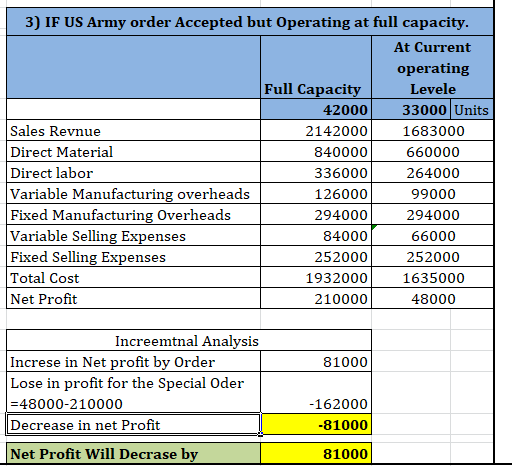Viewport: 512px width, 466px height.
Task: Select the cell containing 33000
Action: click(411, 109)
